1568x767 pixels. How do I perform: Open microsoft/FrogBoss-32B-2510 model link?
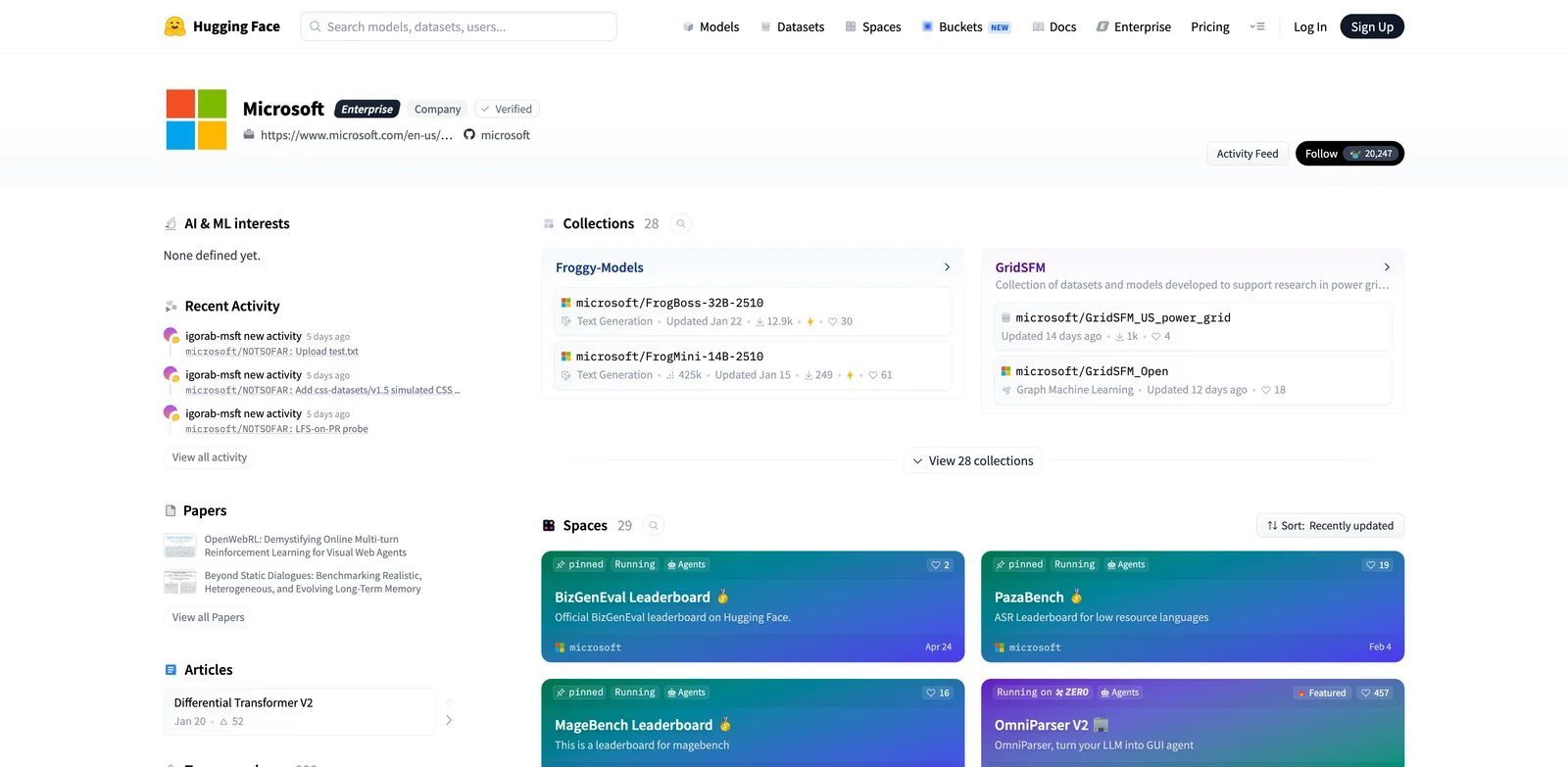coord(669,303)
